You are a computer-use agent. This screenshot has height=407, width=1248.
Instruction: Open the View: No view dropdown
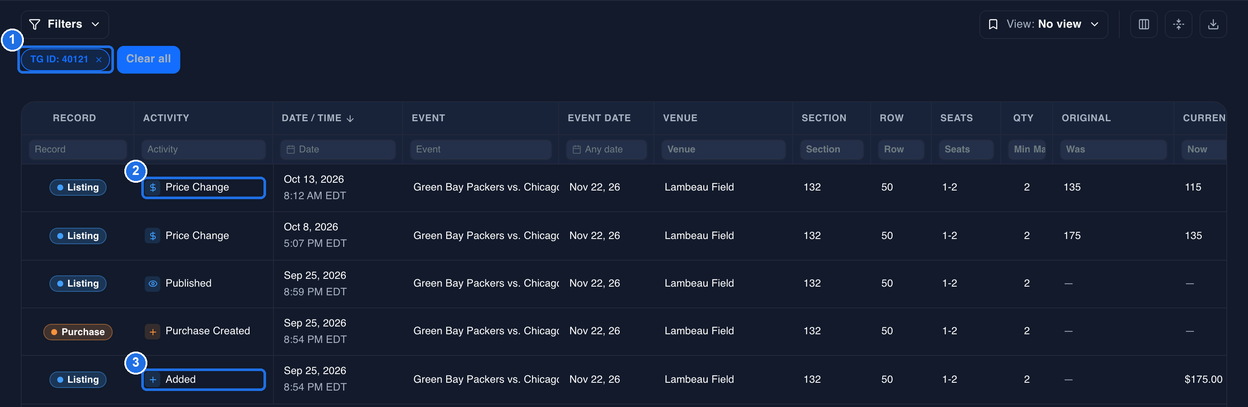pos(1043,24)
